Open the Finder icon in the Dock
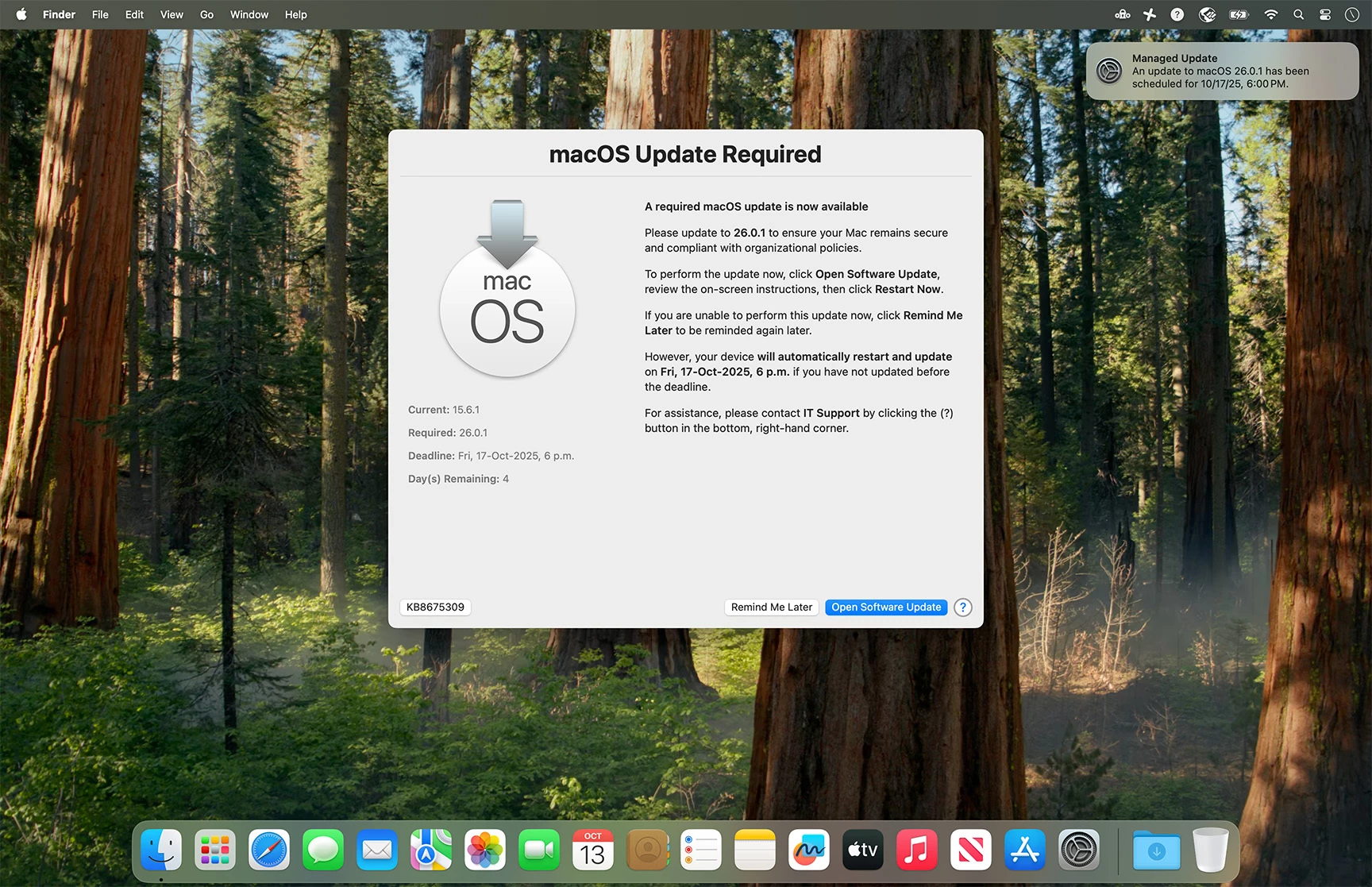 (x=161, y=850)
